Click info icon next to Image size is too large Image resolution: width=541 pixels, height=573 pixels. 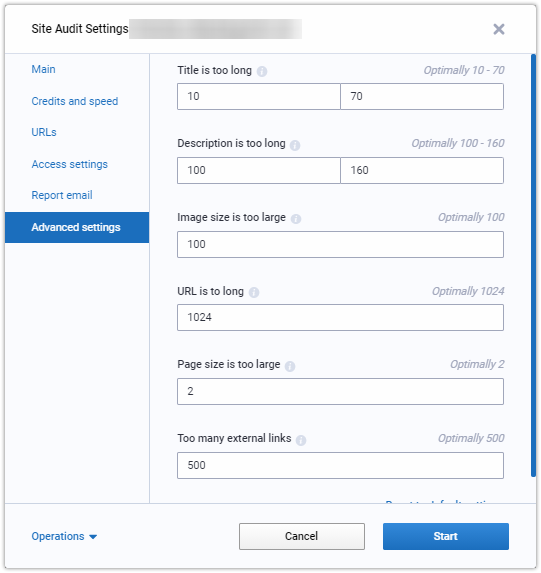click(296, 219)
